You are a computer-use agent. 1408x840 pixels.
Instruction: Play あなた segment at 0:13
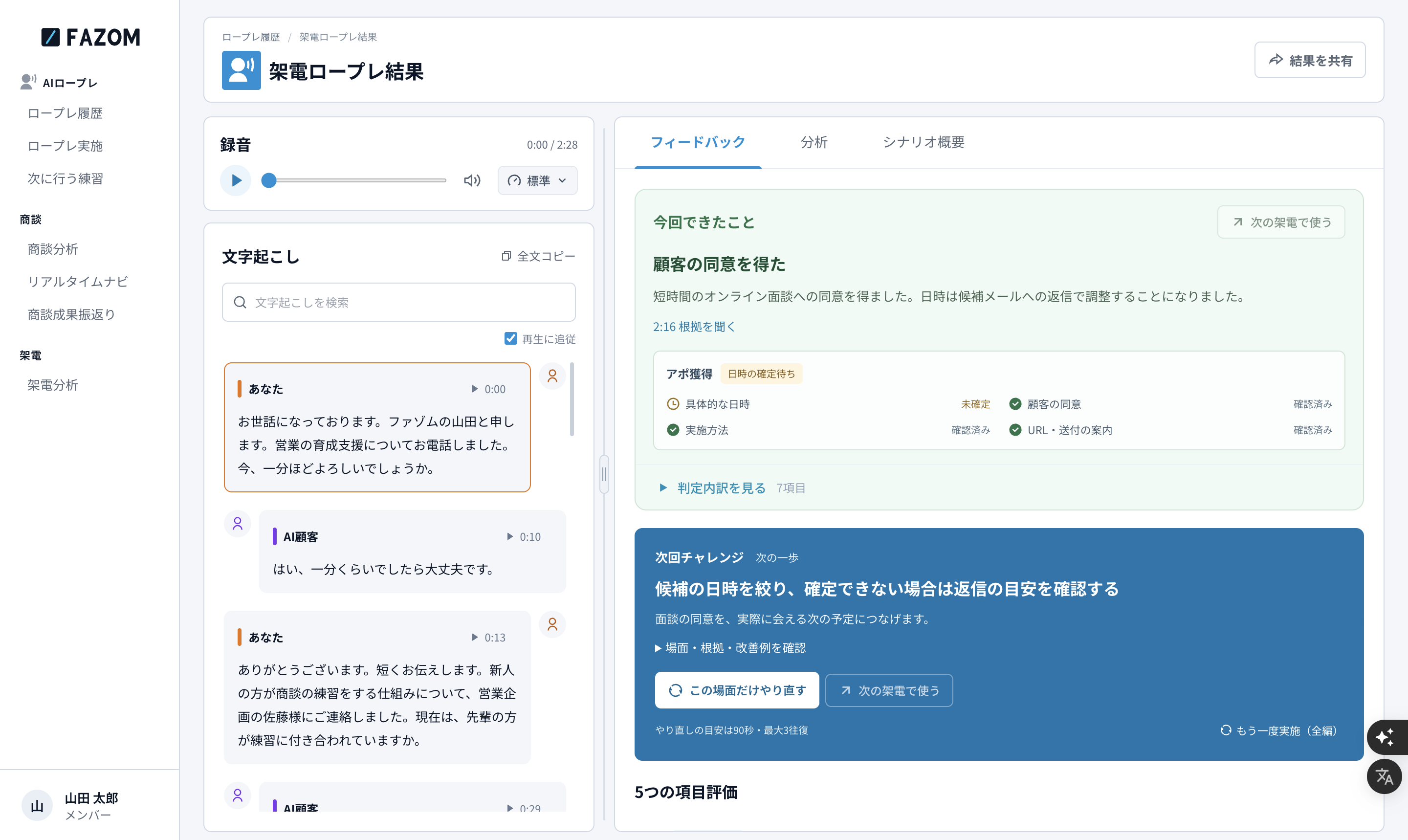coord(488,638)
